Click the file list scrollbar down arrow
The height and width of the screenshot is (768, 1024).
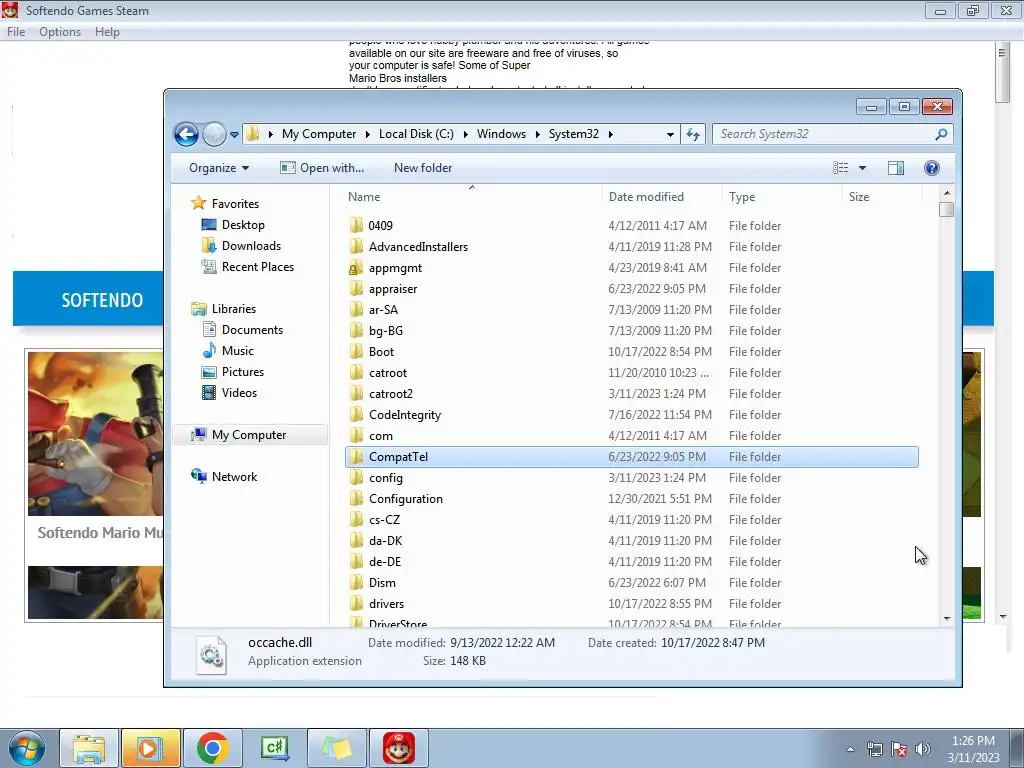click(947, 618)
